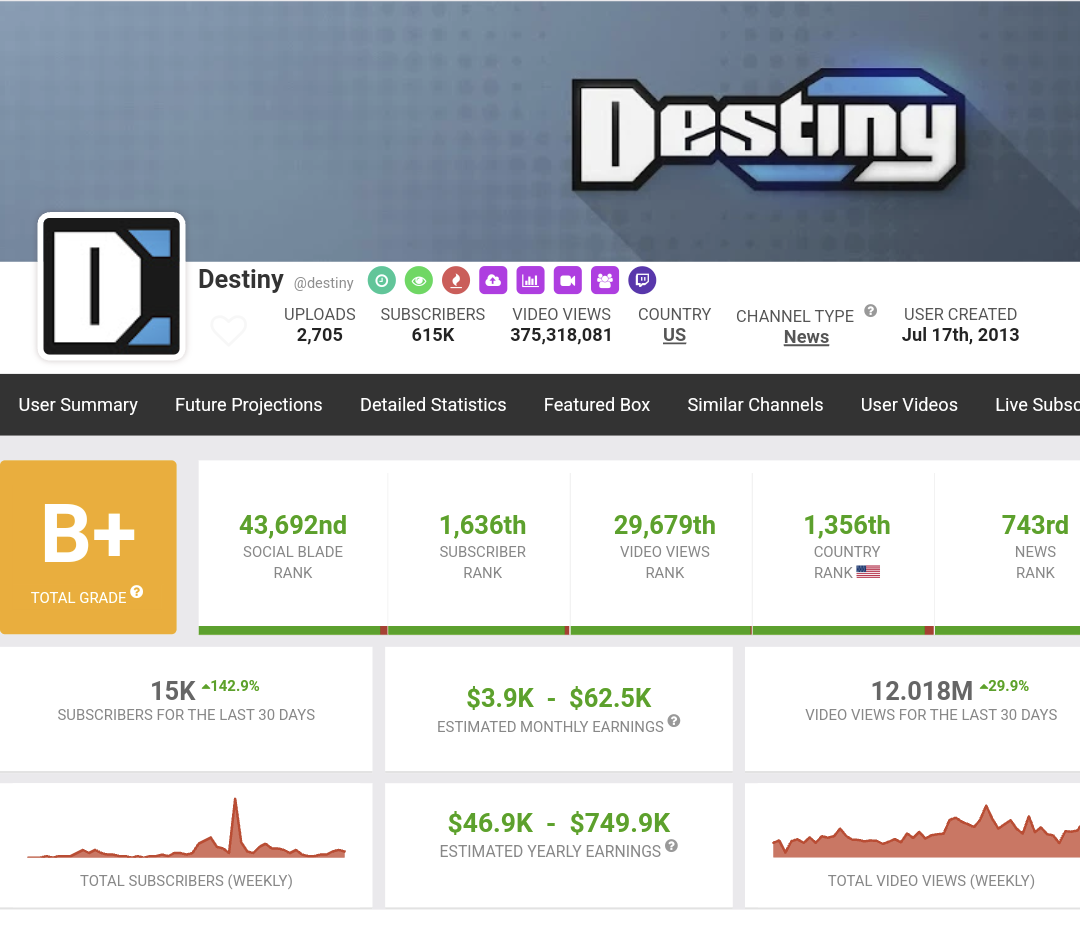Click the "UPLOADS" stat label

[320, 314]
